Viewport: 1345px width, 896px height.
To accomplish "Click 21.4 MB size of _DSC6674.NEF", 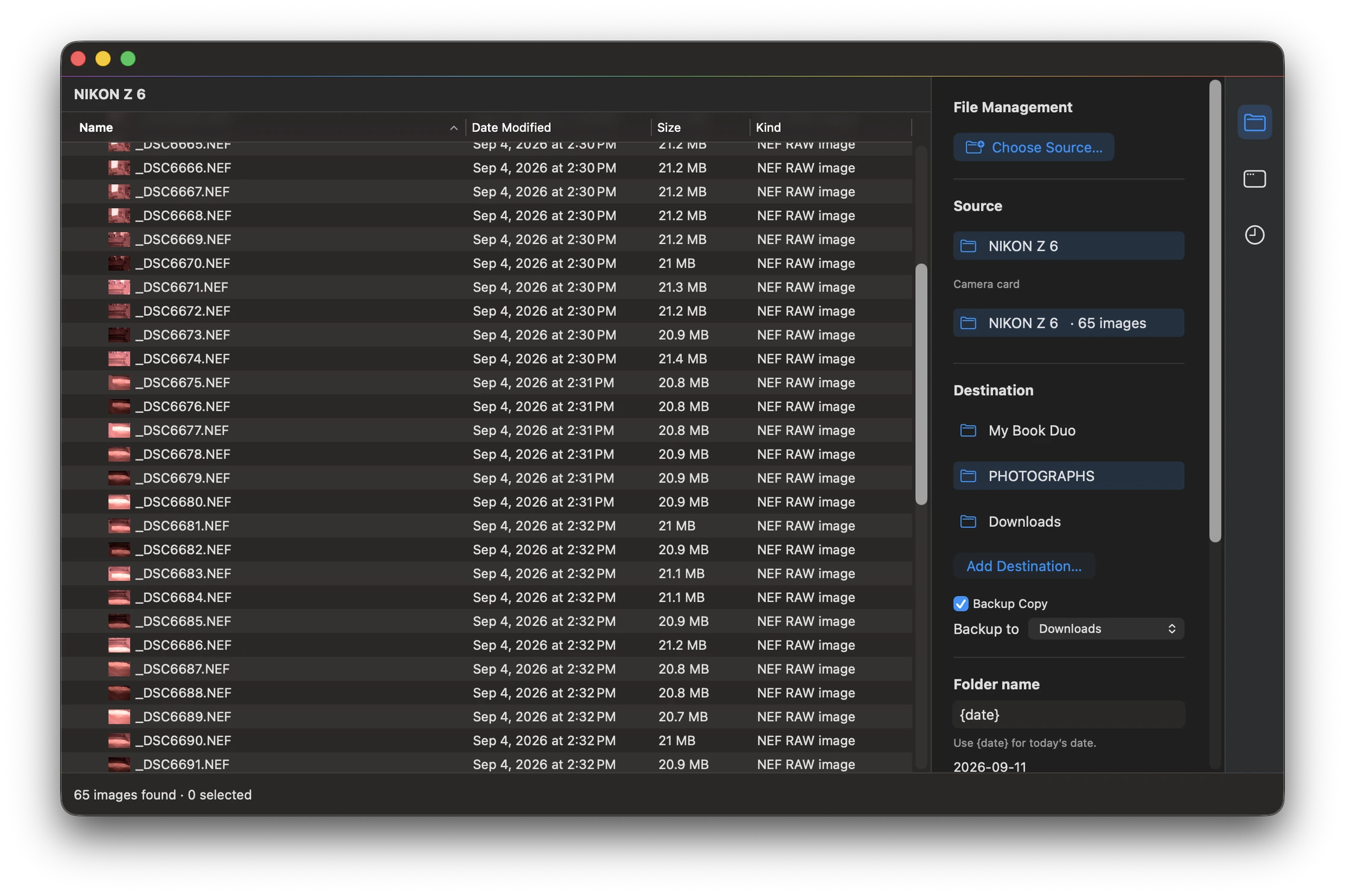I will [682, 359].
